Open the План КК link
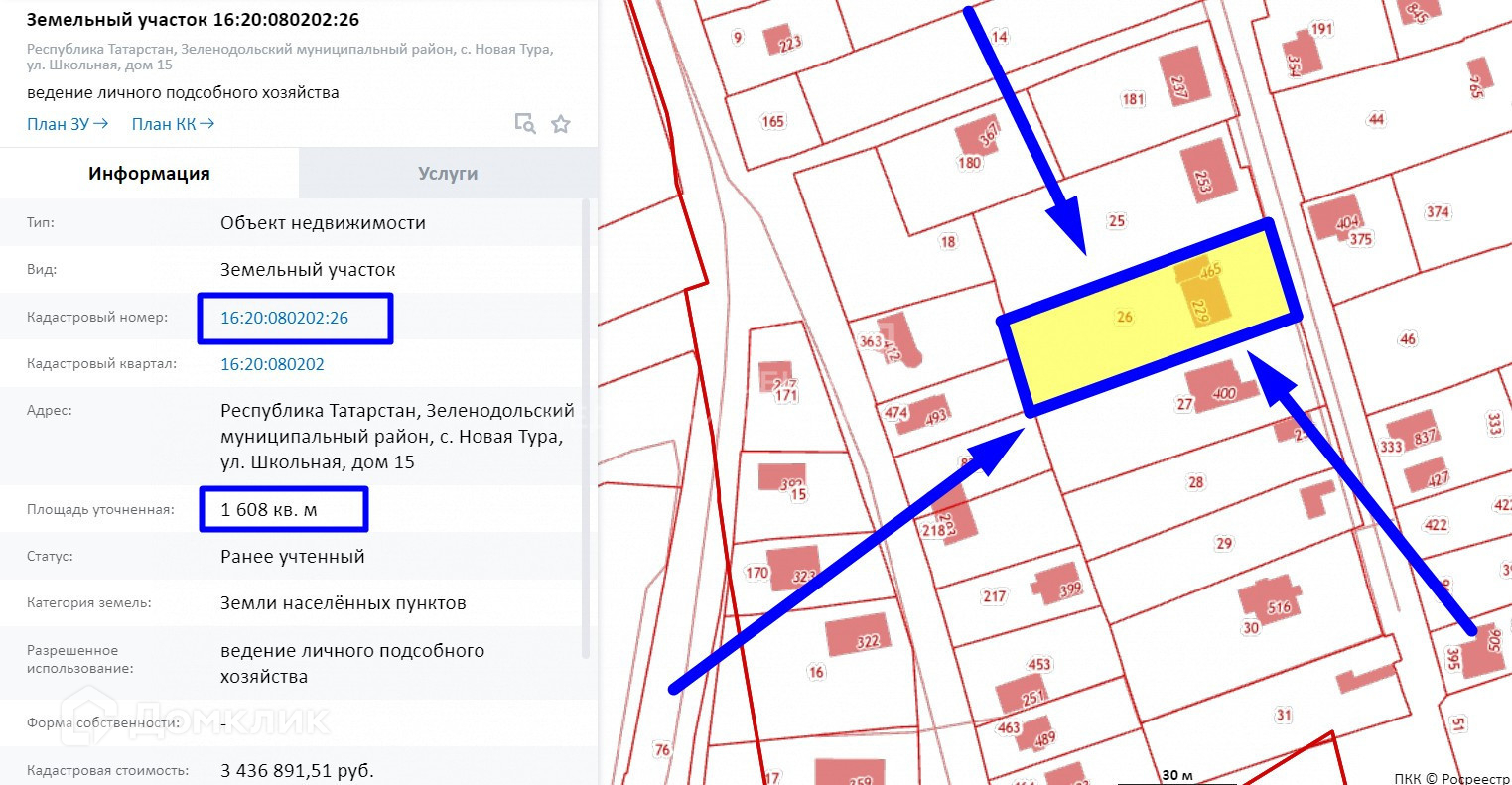Screen dimensions: 1512x785 pos(174,124)
